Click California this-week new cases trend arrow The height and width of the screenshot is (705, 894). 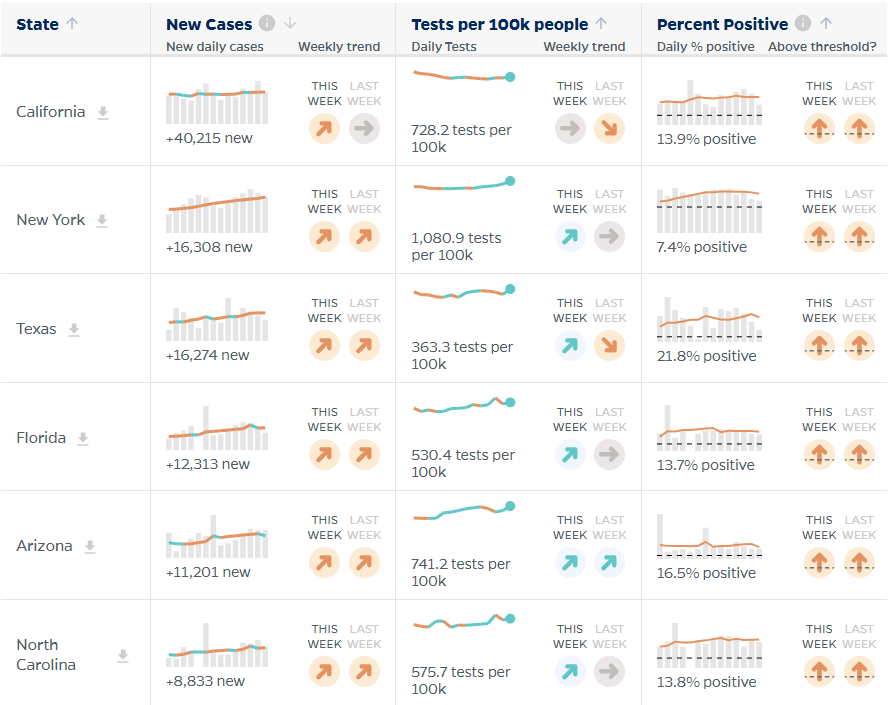324,129
